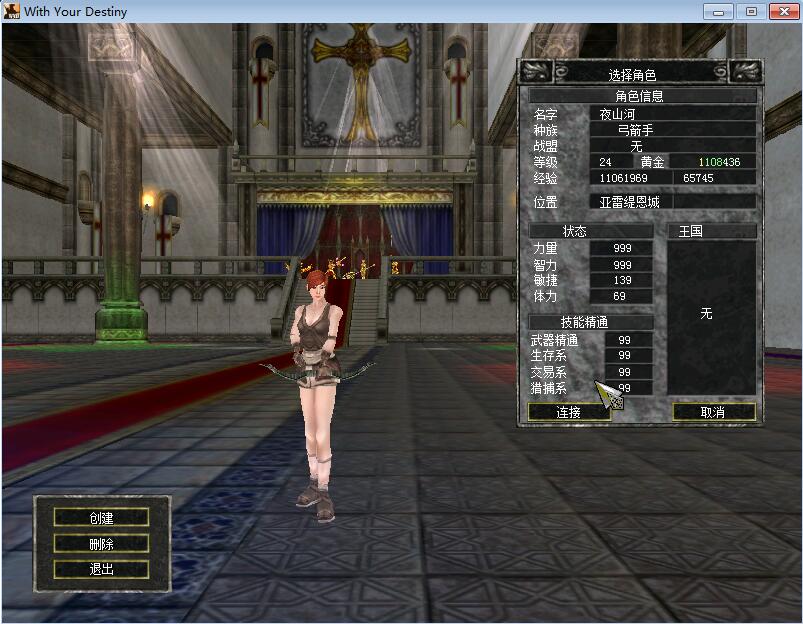Click the 智力 intelligence value 999
803x624 pixels.
(622, 264)
